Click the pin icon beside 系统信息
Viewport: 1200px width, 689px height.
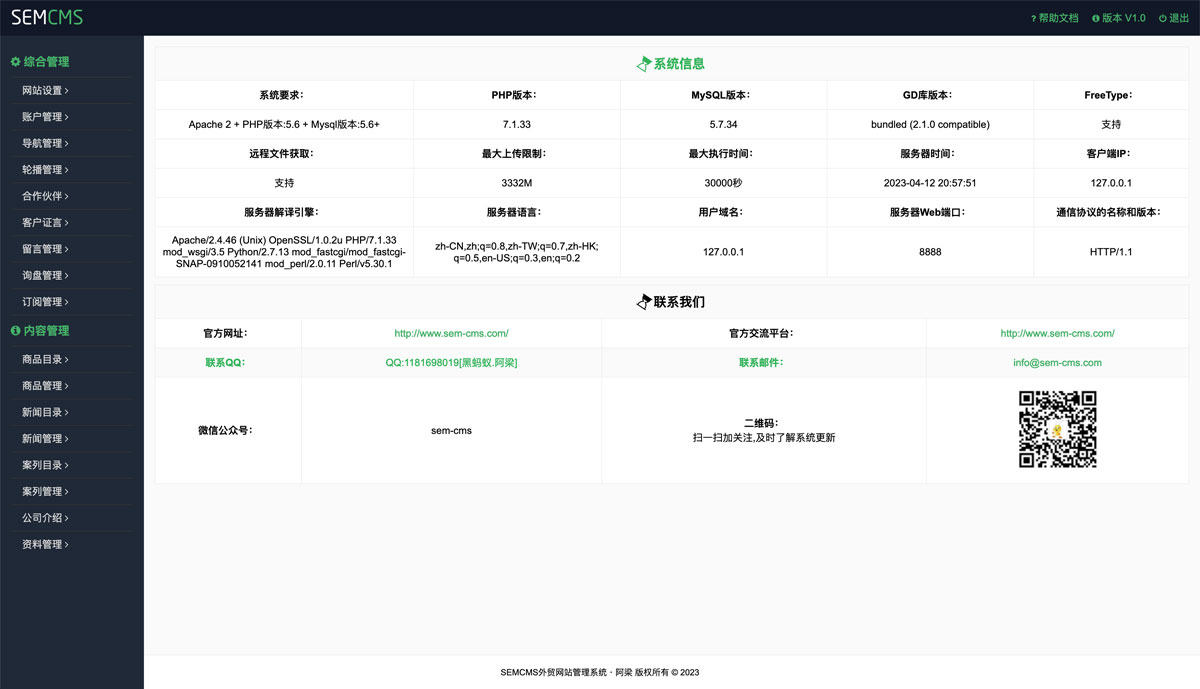(644, 64)
